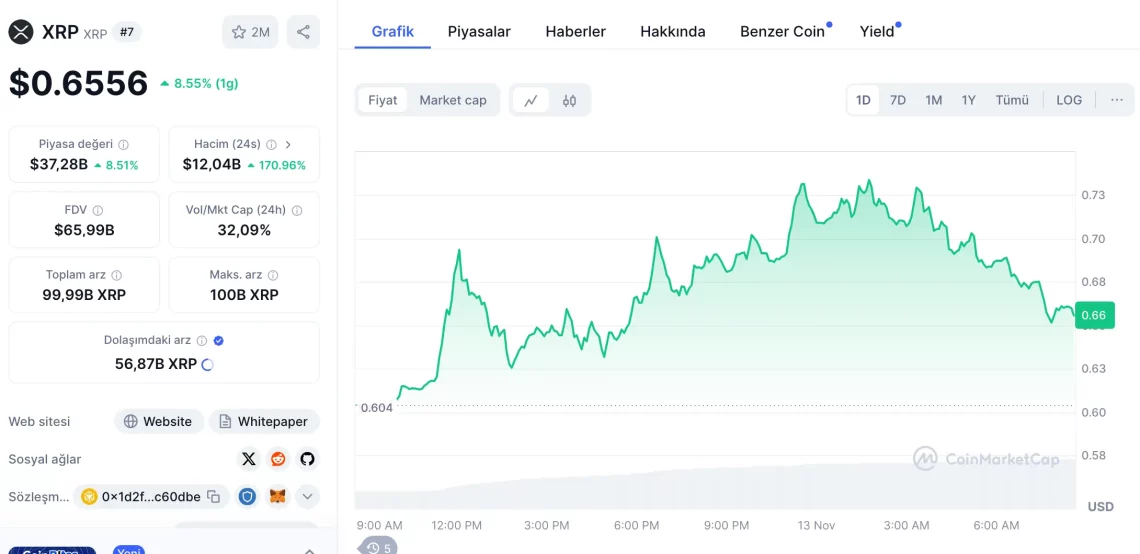Open the Haberler tab

pos(575,31)
